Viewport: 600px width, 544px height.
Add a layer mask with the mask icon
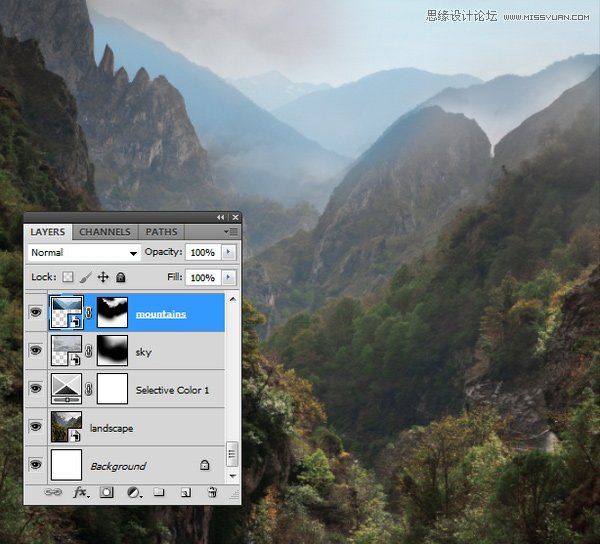tap(106, 492)
